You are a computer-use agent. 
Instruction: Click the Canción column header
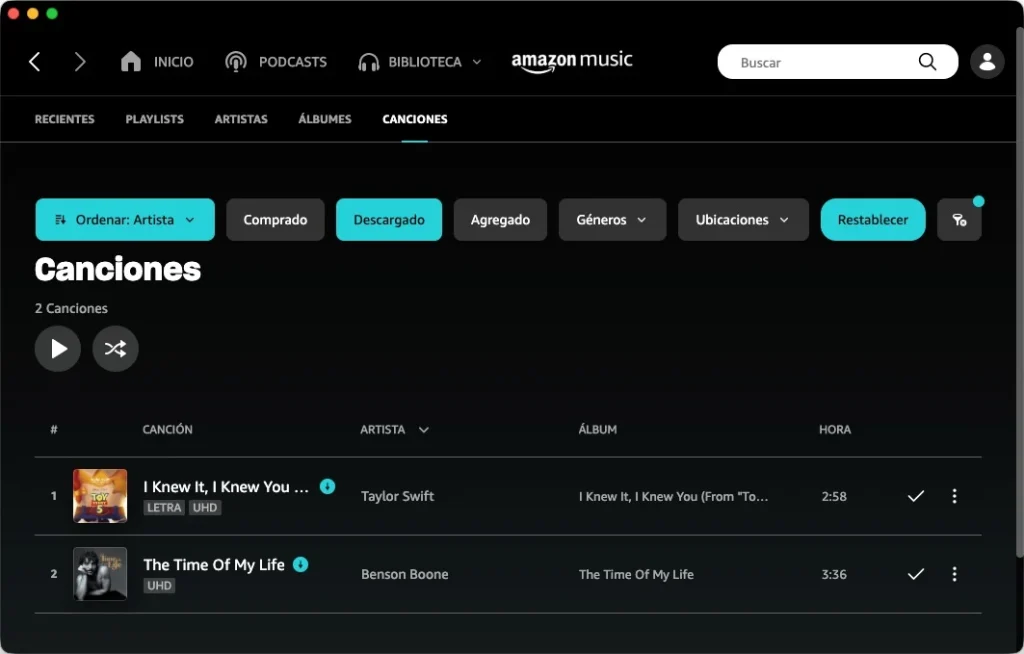pos(168,429)
